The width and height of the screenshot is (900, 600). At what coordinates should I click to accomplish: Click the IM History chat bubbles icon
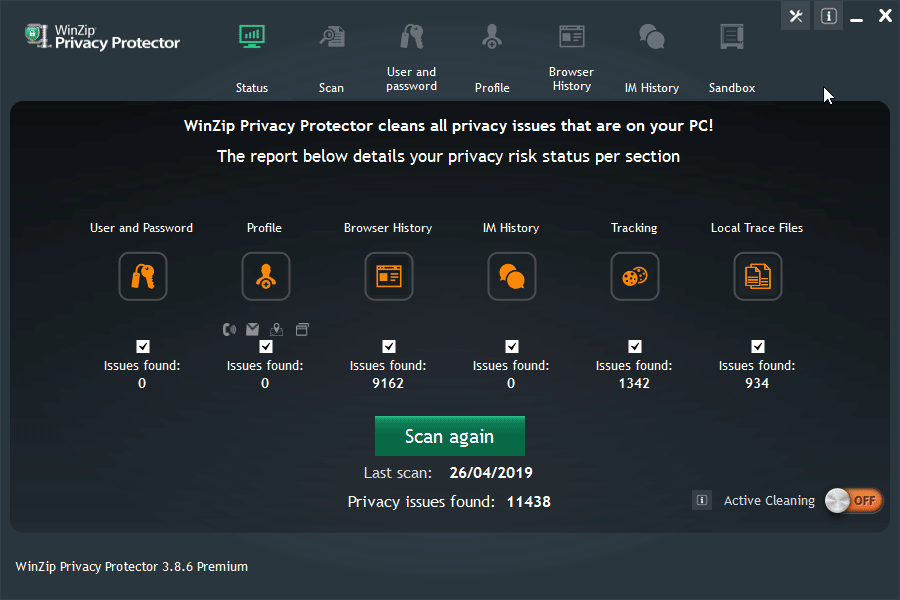pos(511,276)
